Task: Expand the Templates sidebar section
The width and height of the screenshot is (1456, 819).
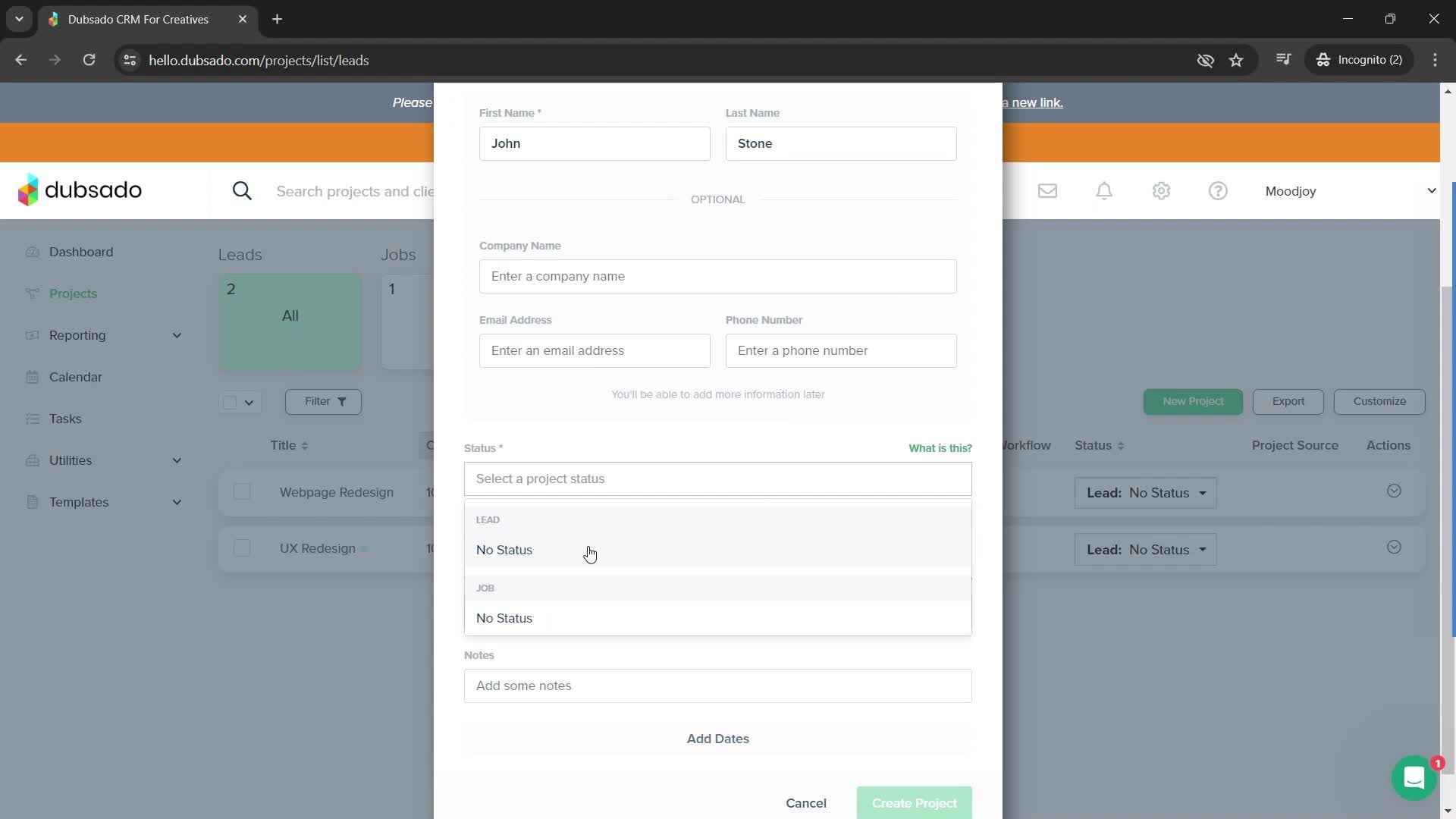Action: (x=177, y=502)
